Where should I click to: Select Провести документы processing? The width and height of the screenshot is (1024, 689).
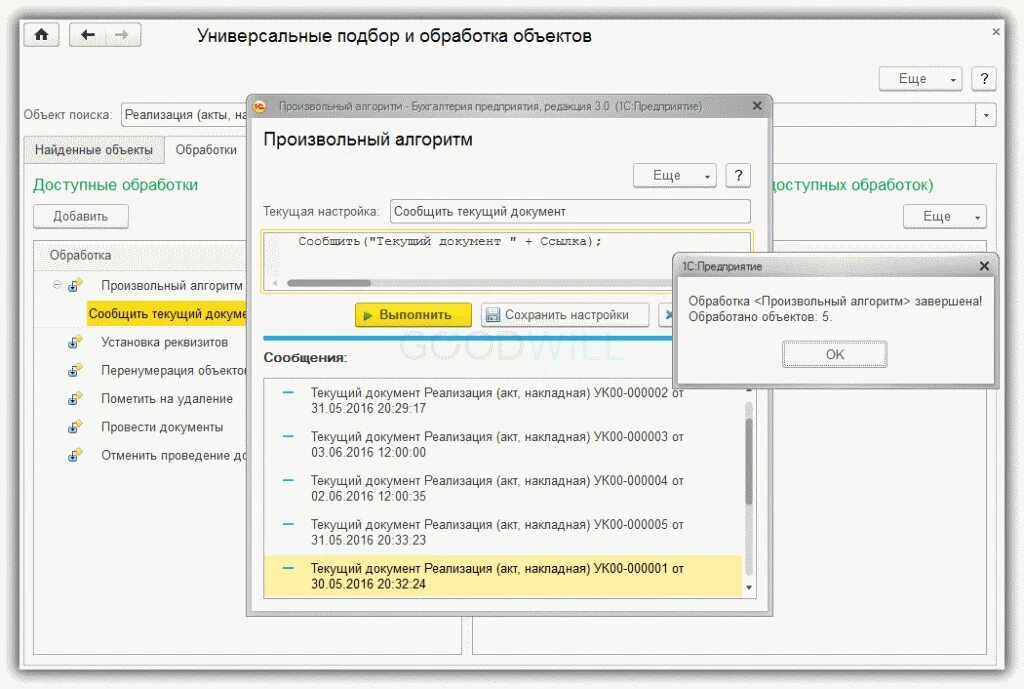click(162, 427)
